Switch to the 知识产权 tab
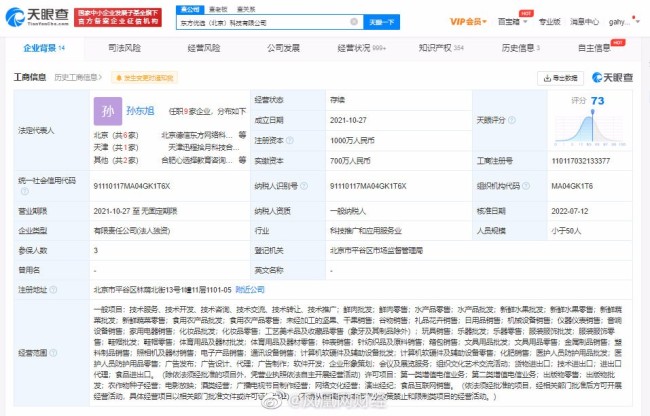Viewport: 650px width, 416px height. (441, 48)
